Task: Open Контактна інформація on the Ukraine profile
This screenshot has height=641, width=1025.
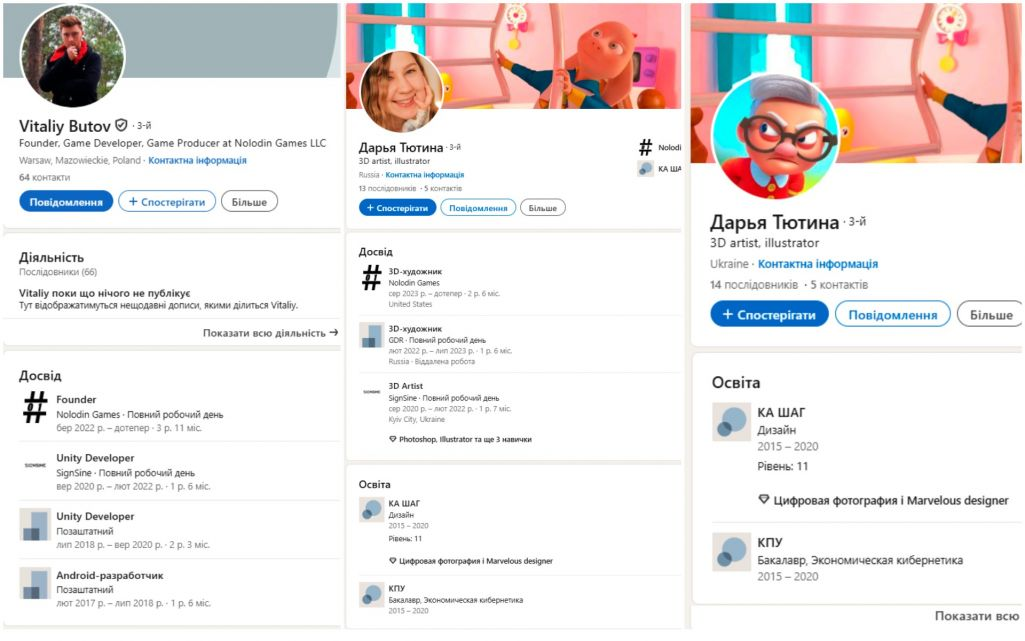Action: (x=818, y=264)
